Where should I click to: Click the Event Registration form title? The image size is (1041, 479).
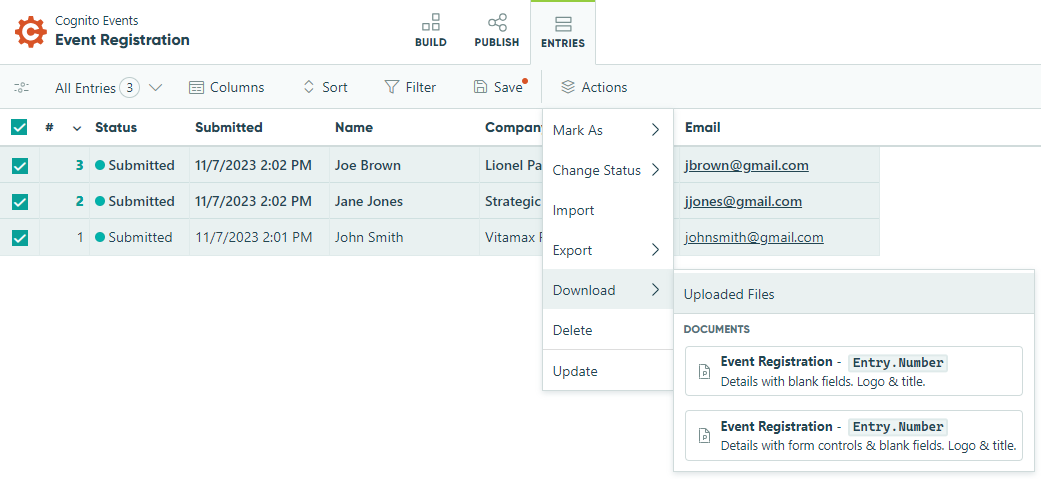pyautogui.click(x=122, y=40)
